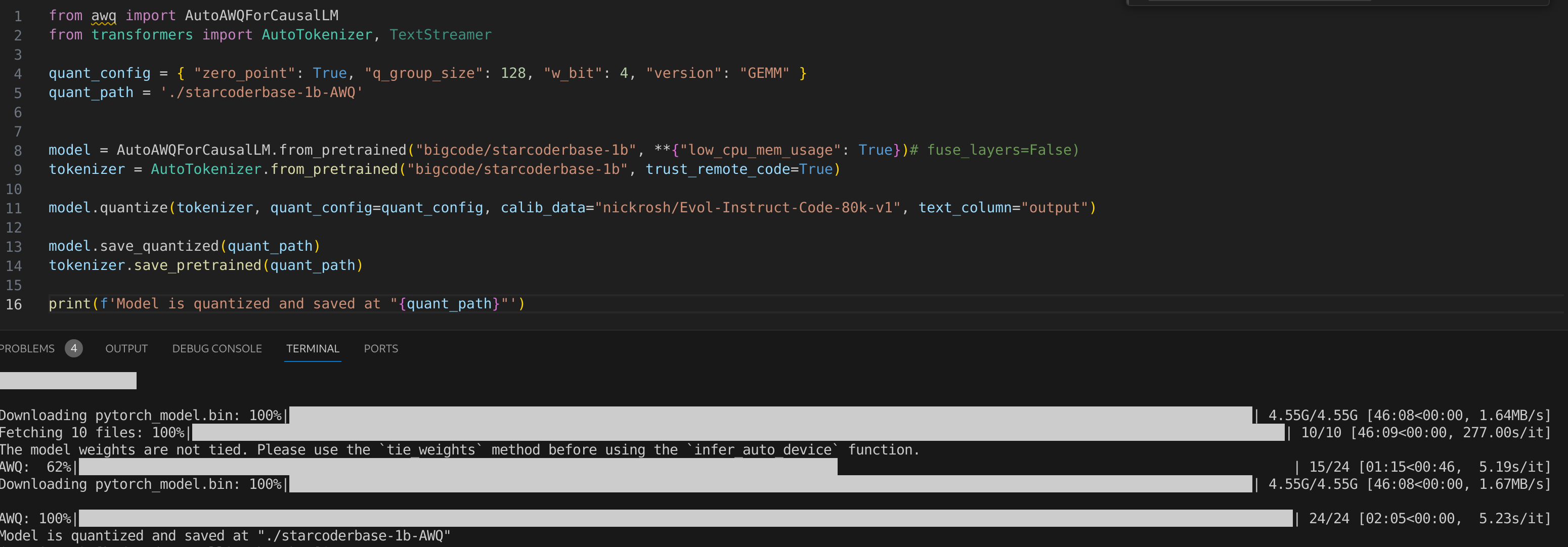Click line number 16 in the gutter
The width and height of the screenshot is (1568, 547).
(x=13, y=305)
